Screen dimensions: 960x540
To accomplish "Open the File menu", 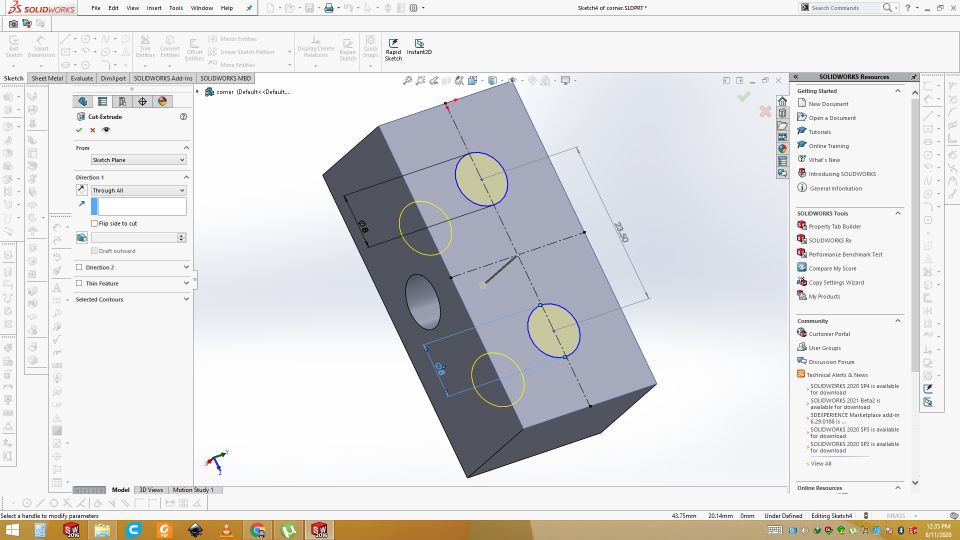I will [x=96, y=8].
